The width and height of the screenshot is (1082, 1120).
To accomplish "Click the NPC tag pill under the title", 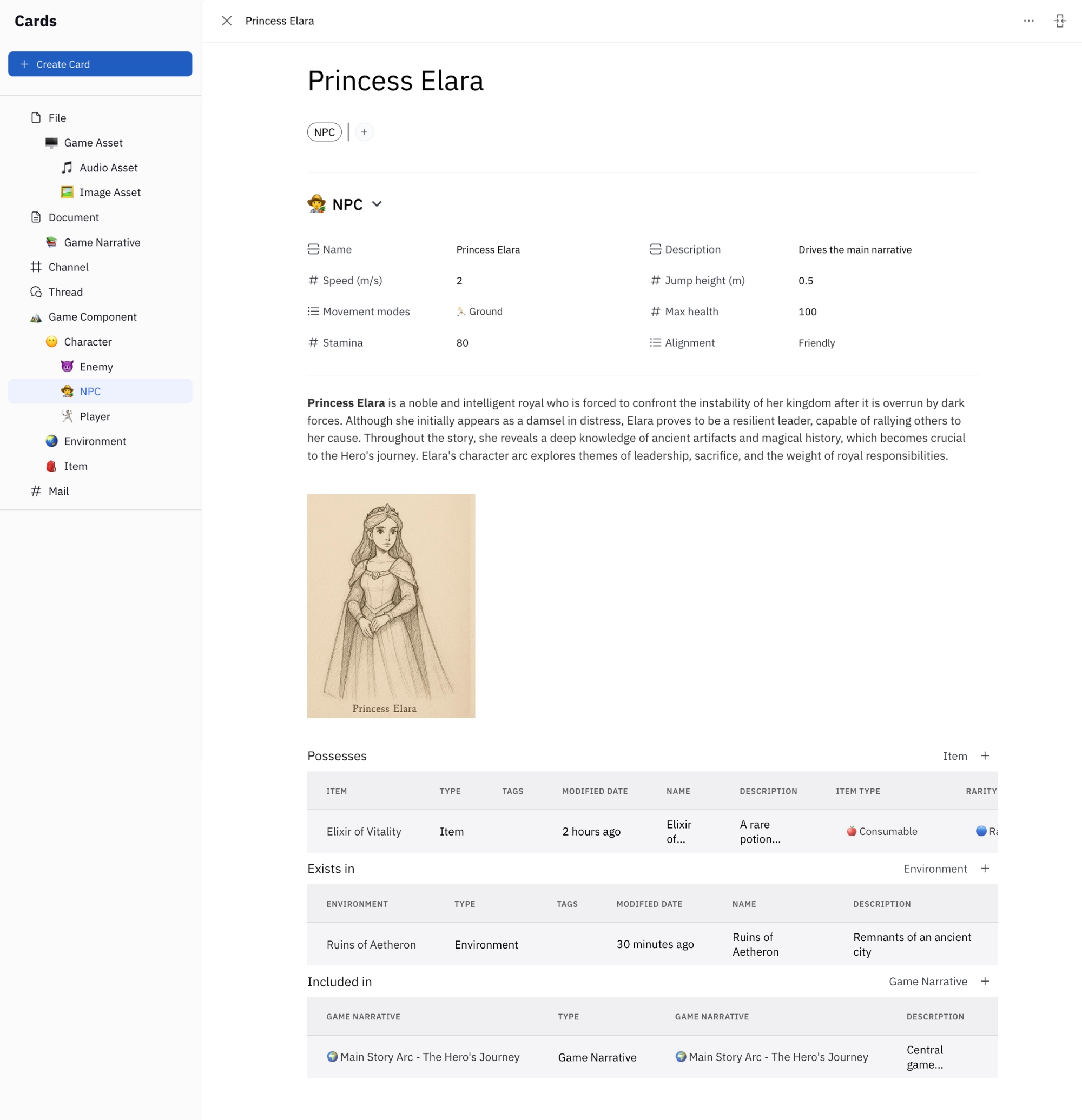I will tap(324, 132).
